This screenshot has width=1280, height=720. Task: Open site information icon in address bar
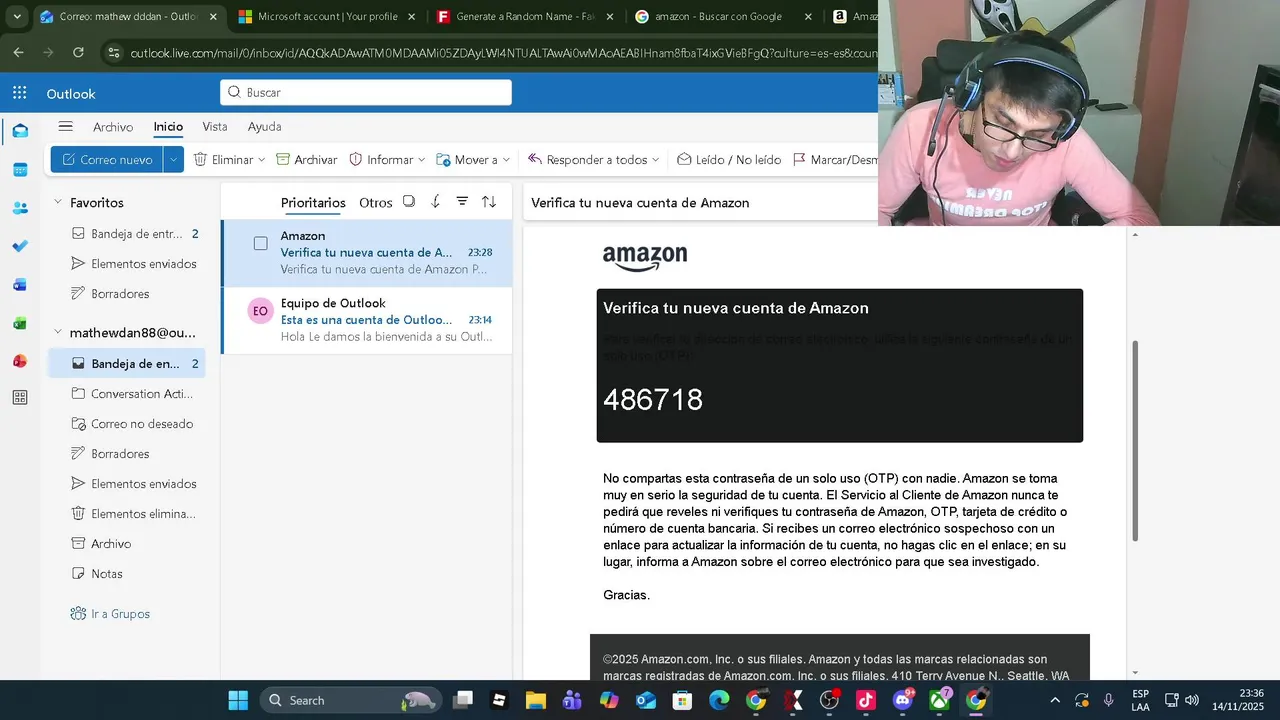pos(113,53)
